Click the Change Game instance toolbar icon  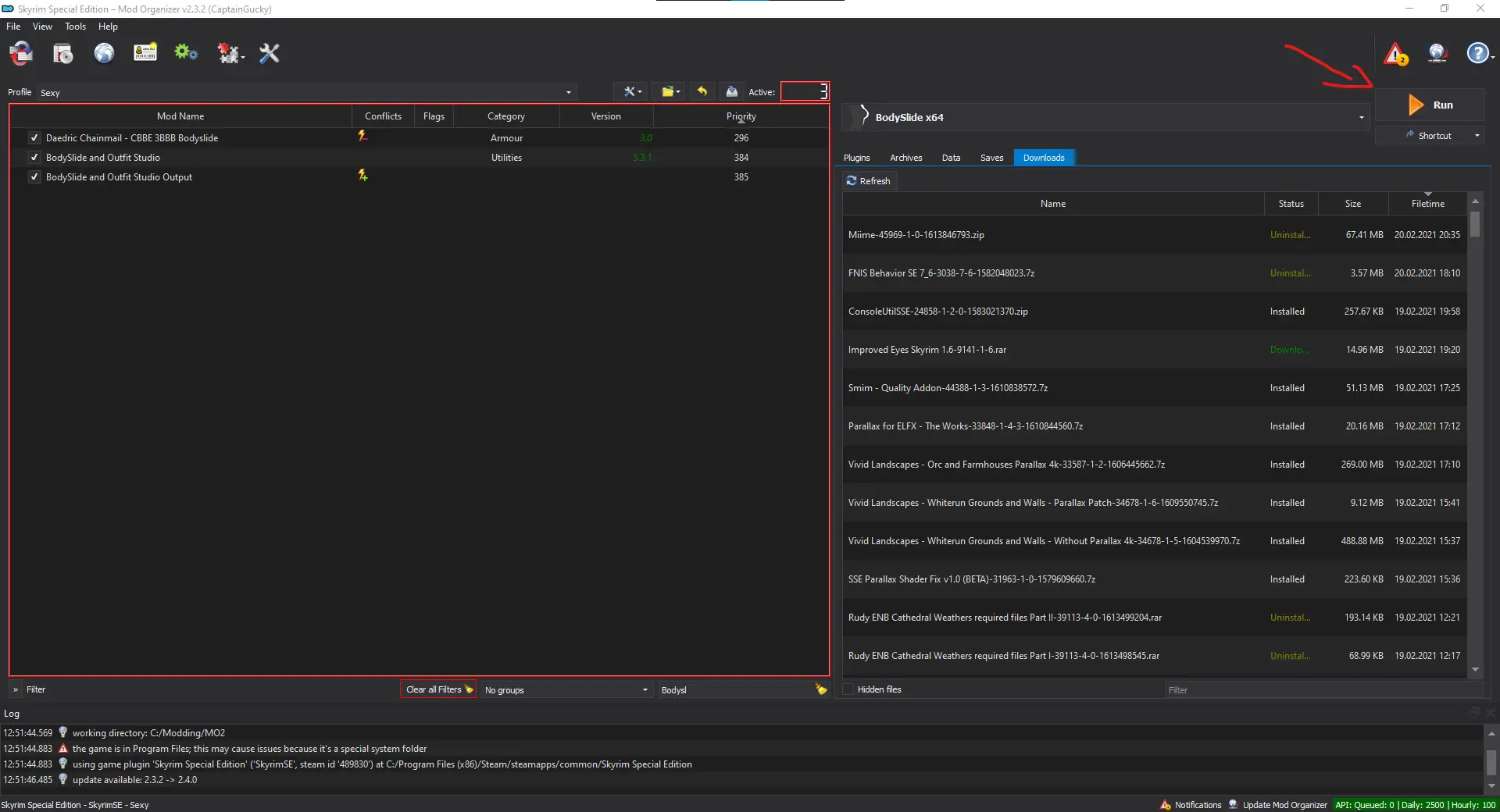pyautogui.click(x=21, y=53)
